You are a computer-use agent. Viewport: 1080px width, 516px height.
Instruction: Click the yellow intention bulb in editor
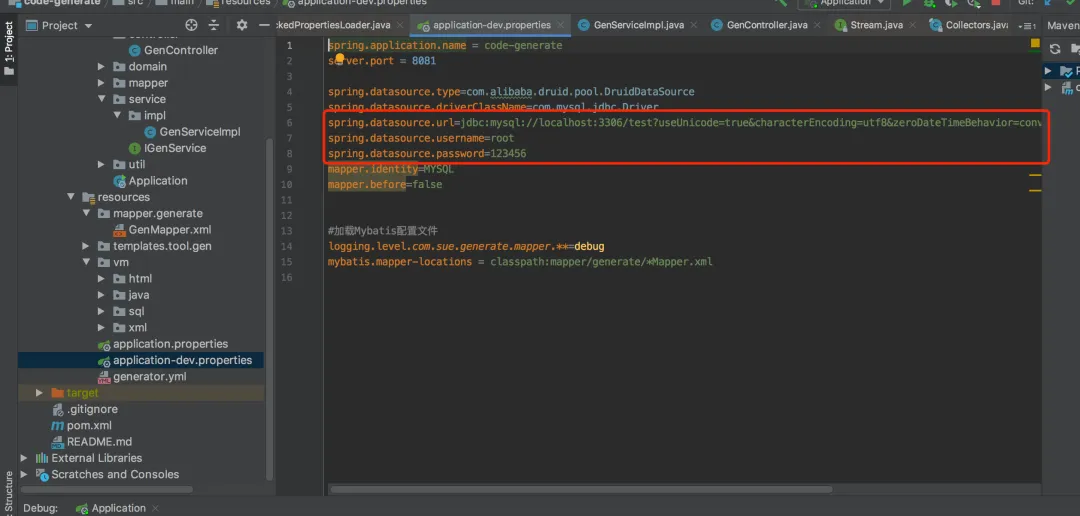339,60
